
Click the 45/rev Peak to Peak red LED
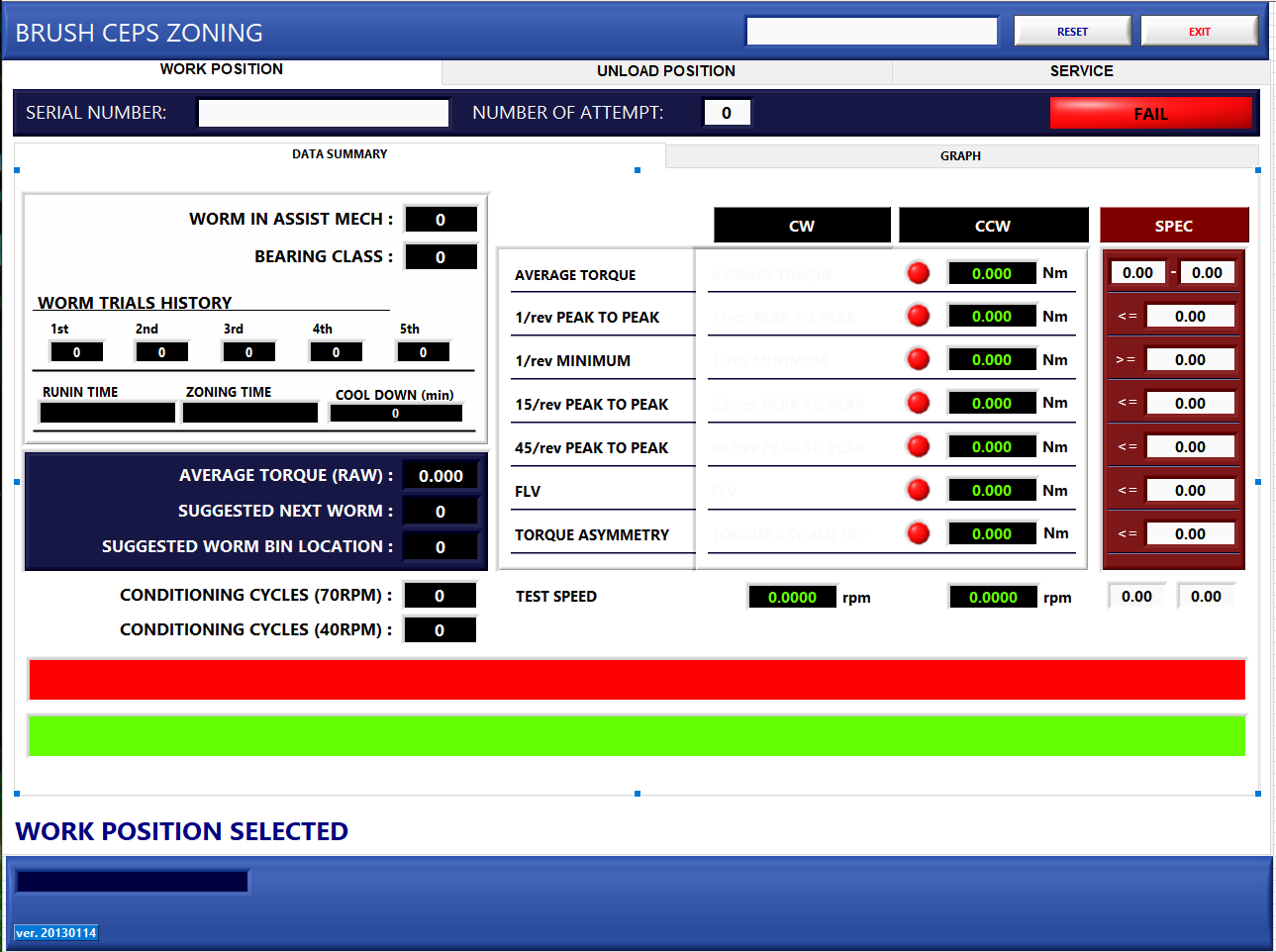918,446
